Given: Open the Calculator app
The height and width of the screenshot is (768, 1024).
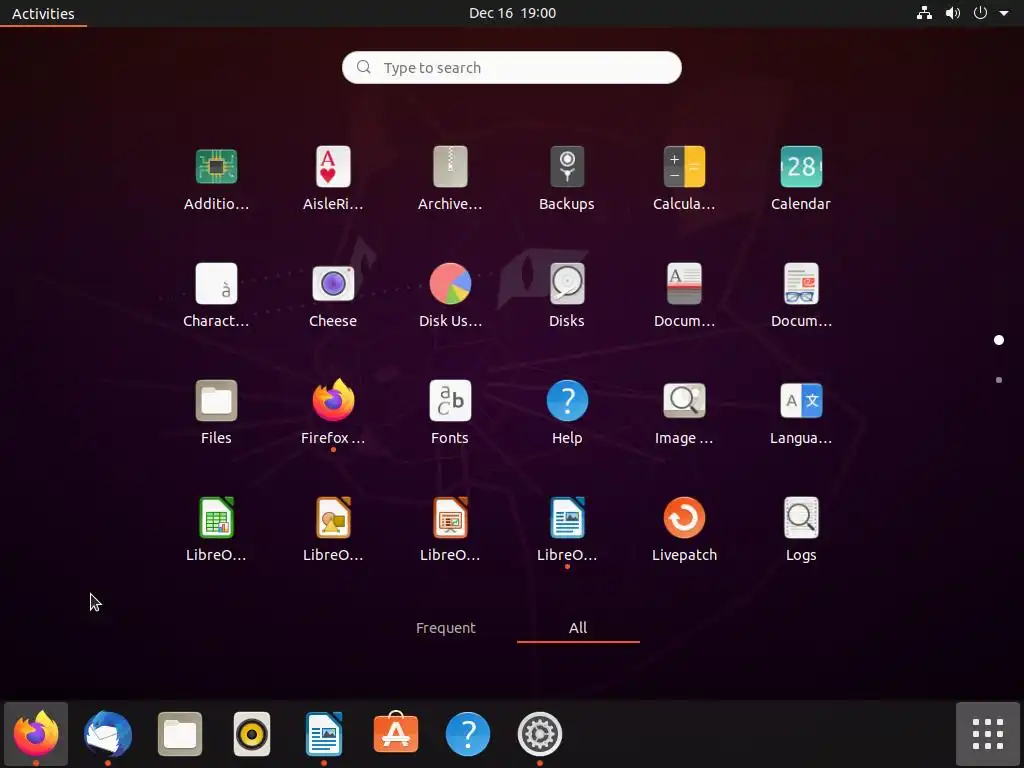Looking at the screenshot, I should [x=684, y=167].
